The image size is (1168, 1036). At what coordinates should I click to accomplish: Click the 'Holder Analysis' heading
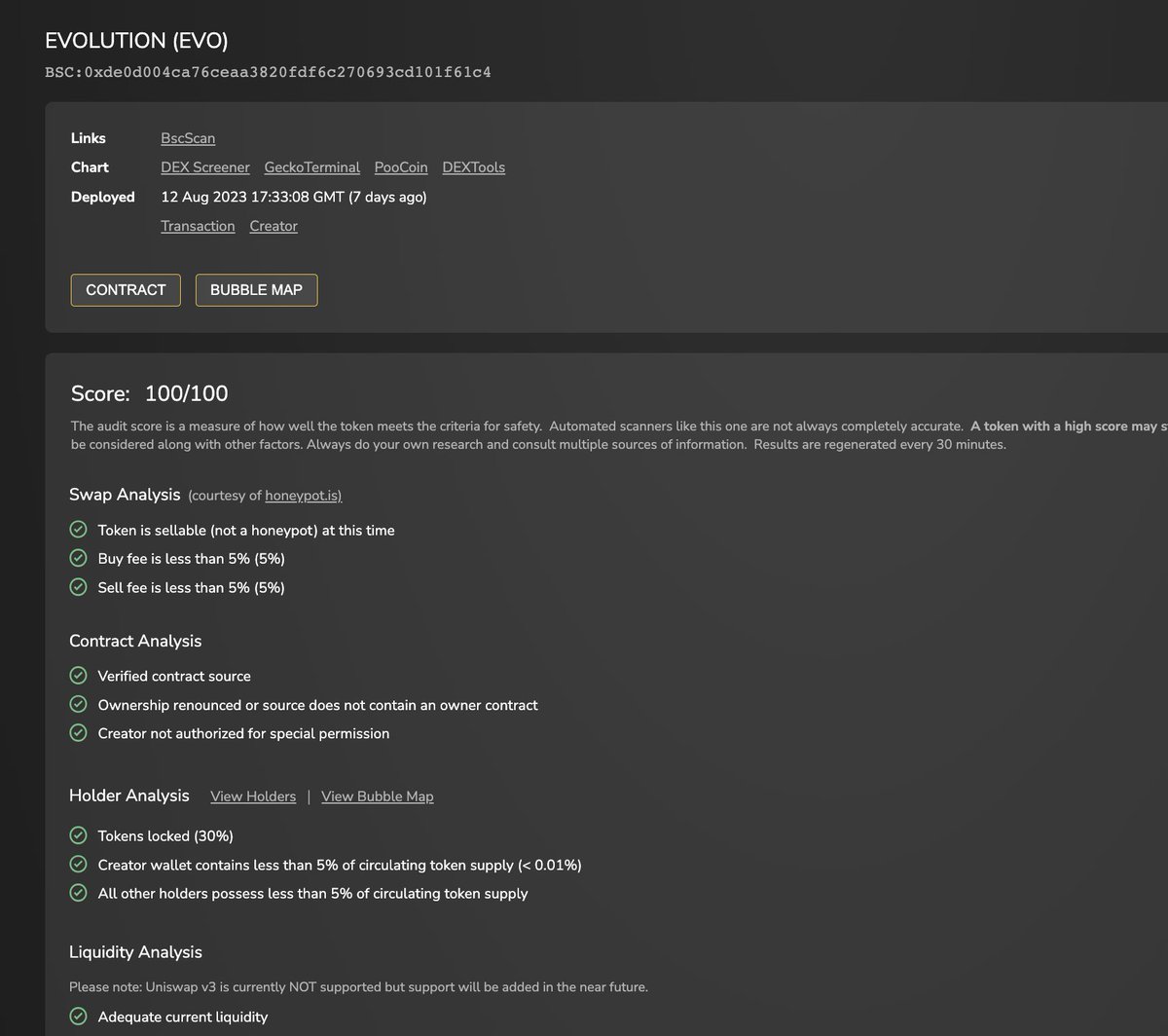pyautogui.click(x=129, y=795)
